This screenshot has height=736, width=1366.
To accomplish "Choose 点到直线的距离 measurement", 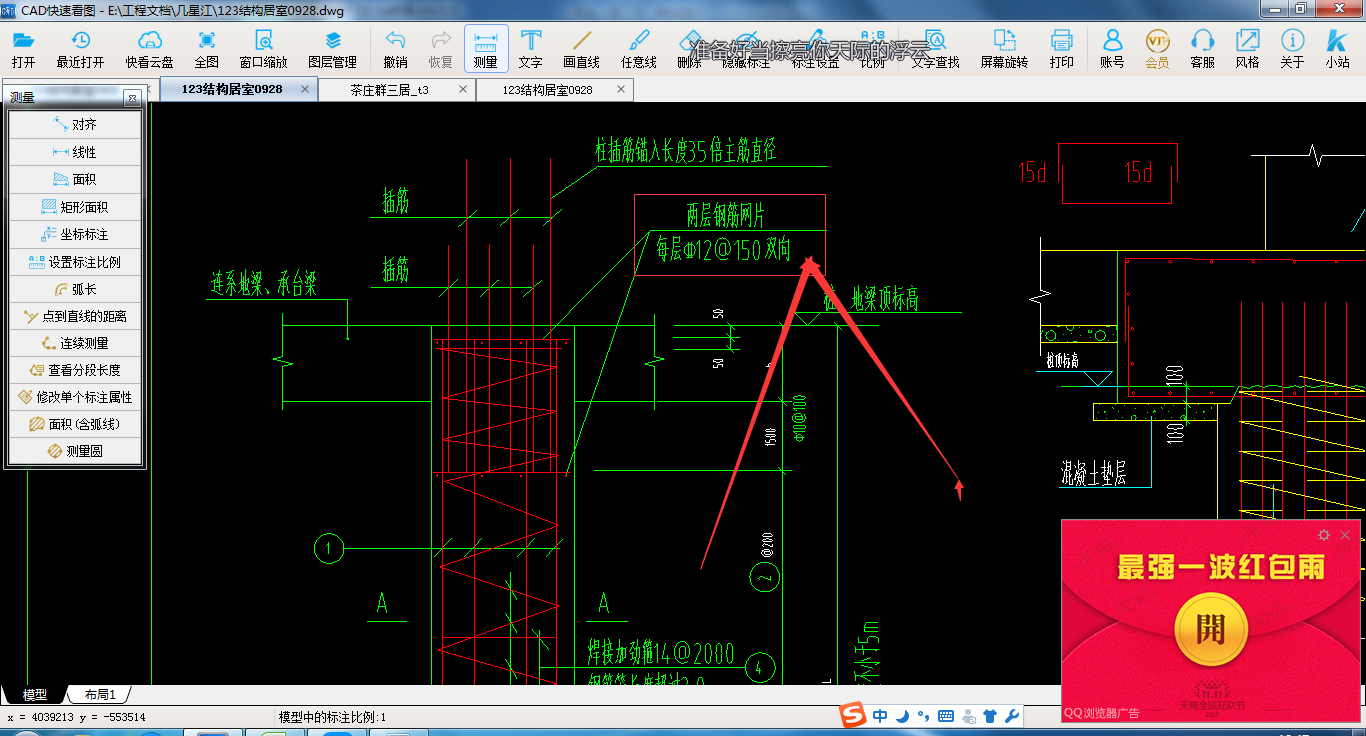I will pyautogui.click(x=75, y=316).
